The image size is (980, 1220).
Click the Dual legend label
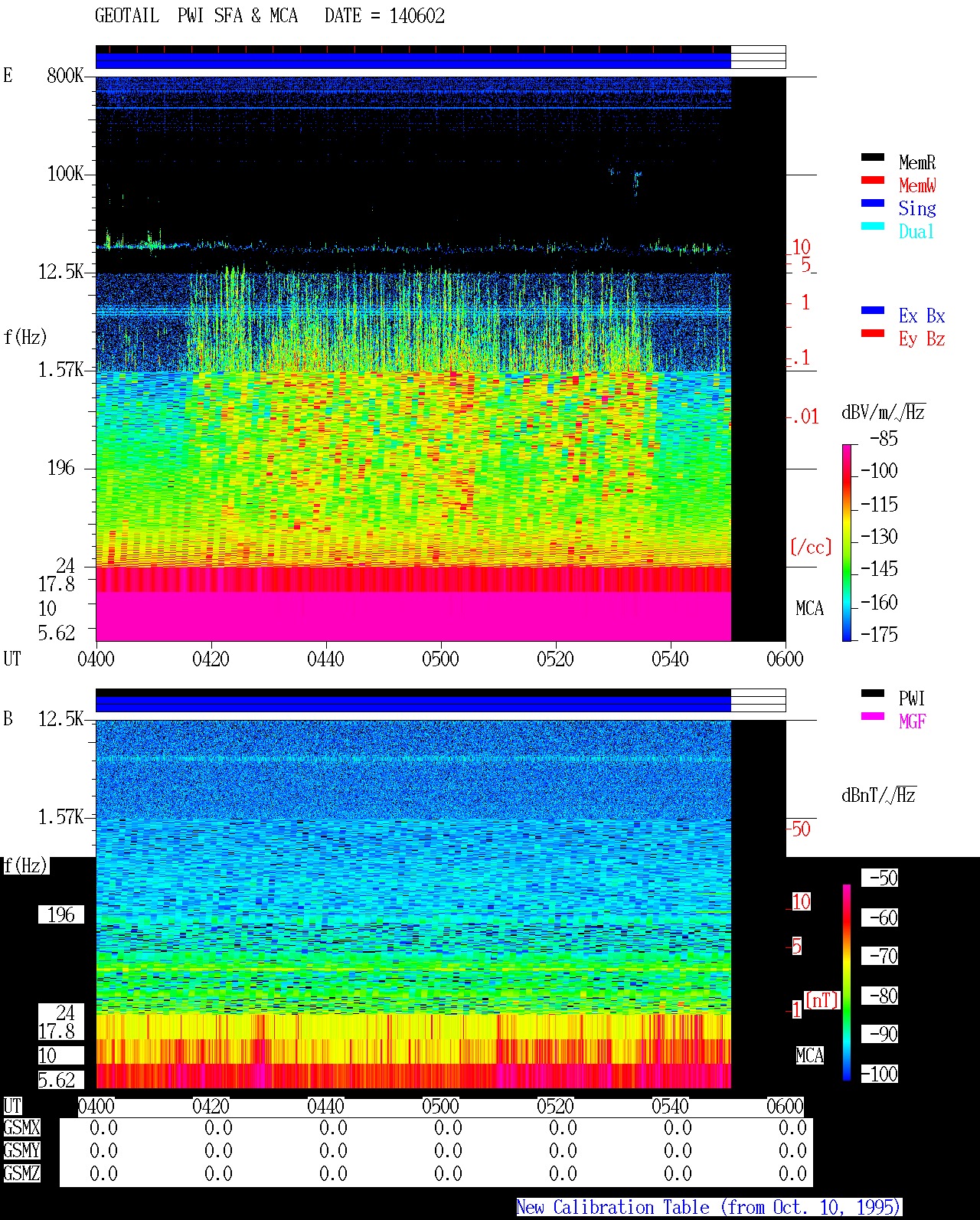[917, 231]
